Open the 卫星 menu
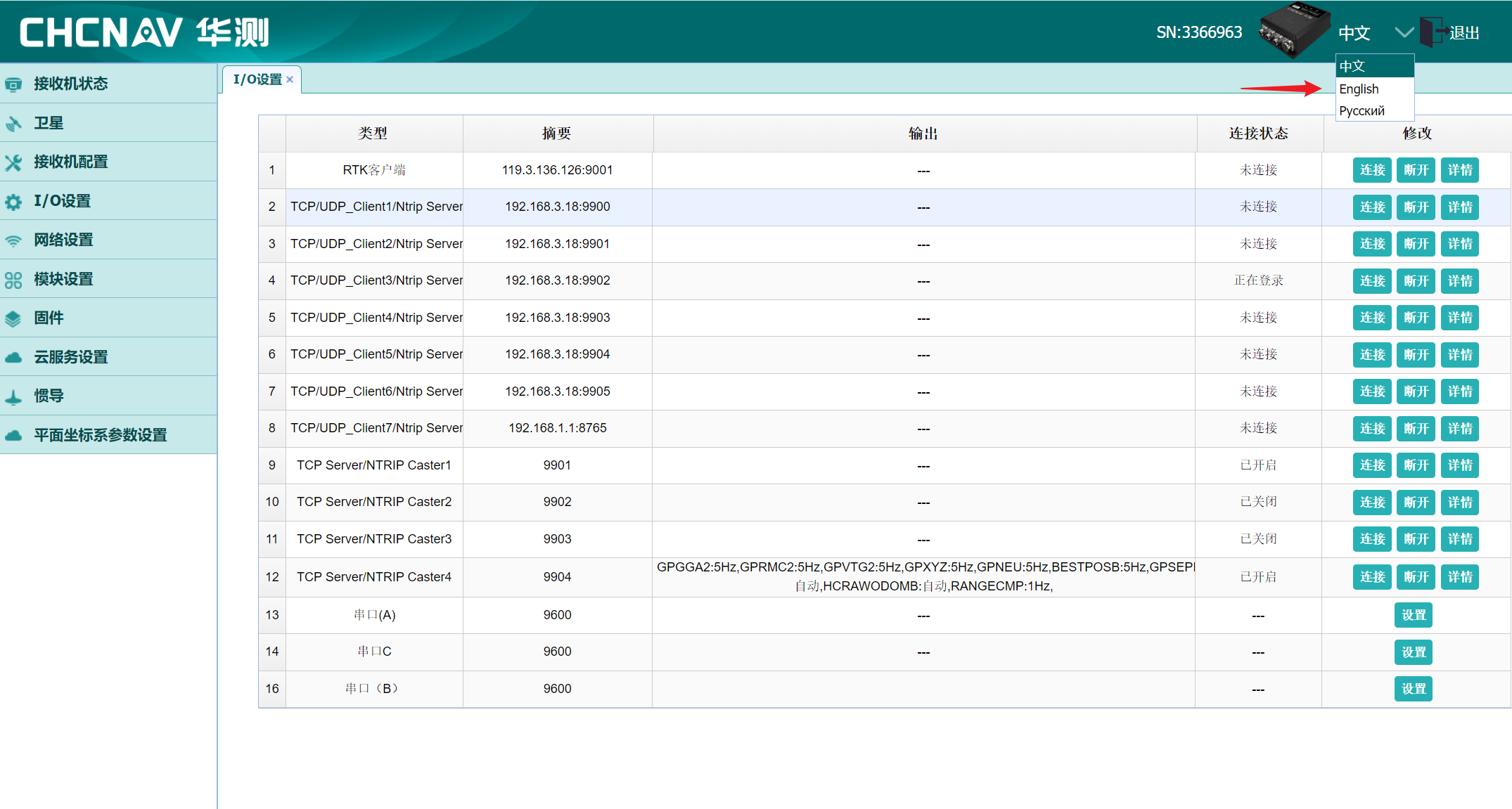Screen dimensions: 1512x809 click(x=108, y=123)
